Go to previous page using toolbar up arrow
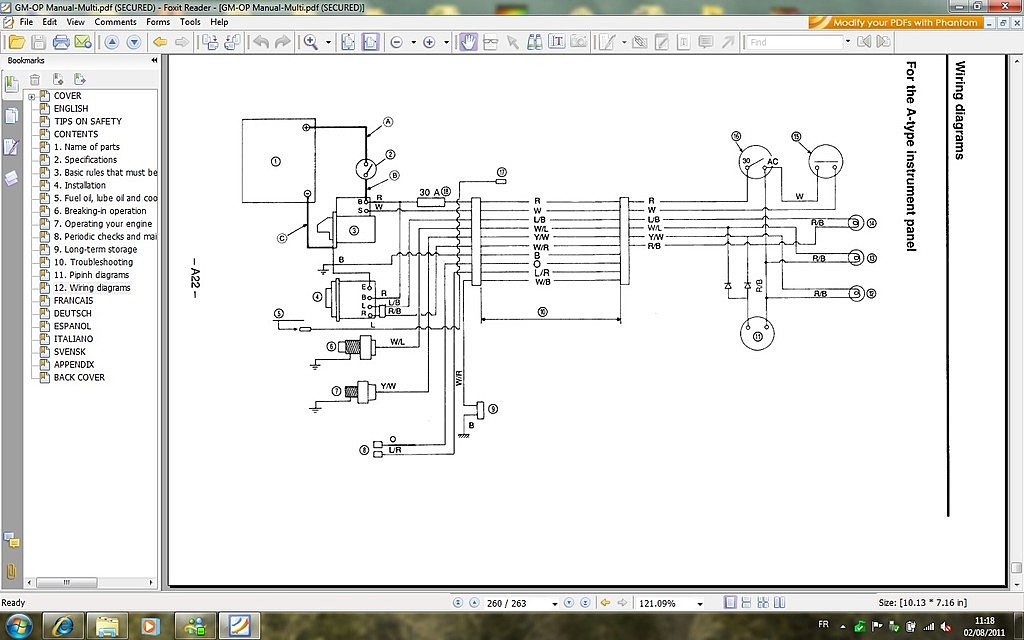Viewport: 1024px width, 640px height. click(x=112, y=42)
